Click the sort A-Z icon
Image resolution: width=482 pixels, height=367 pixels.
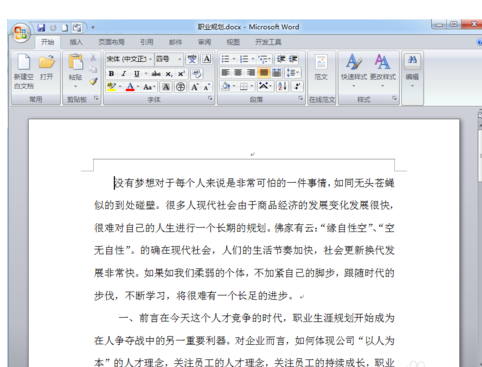[x=282, y=86]
